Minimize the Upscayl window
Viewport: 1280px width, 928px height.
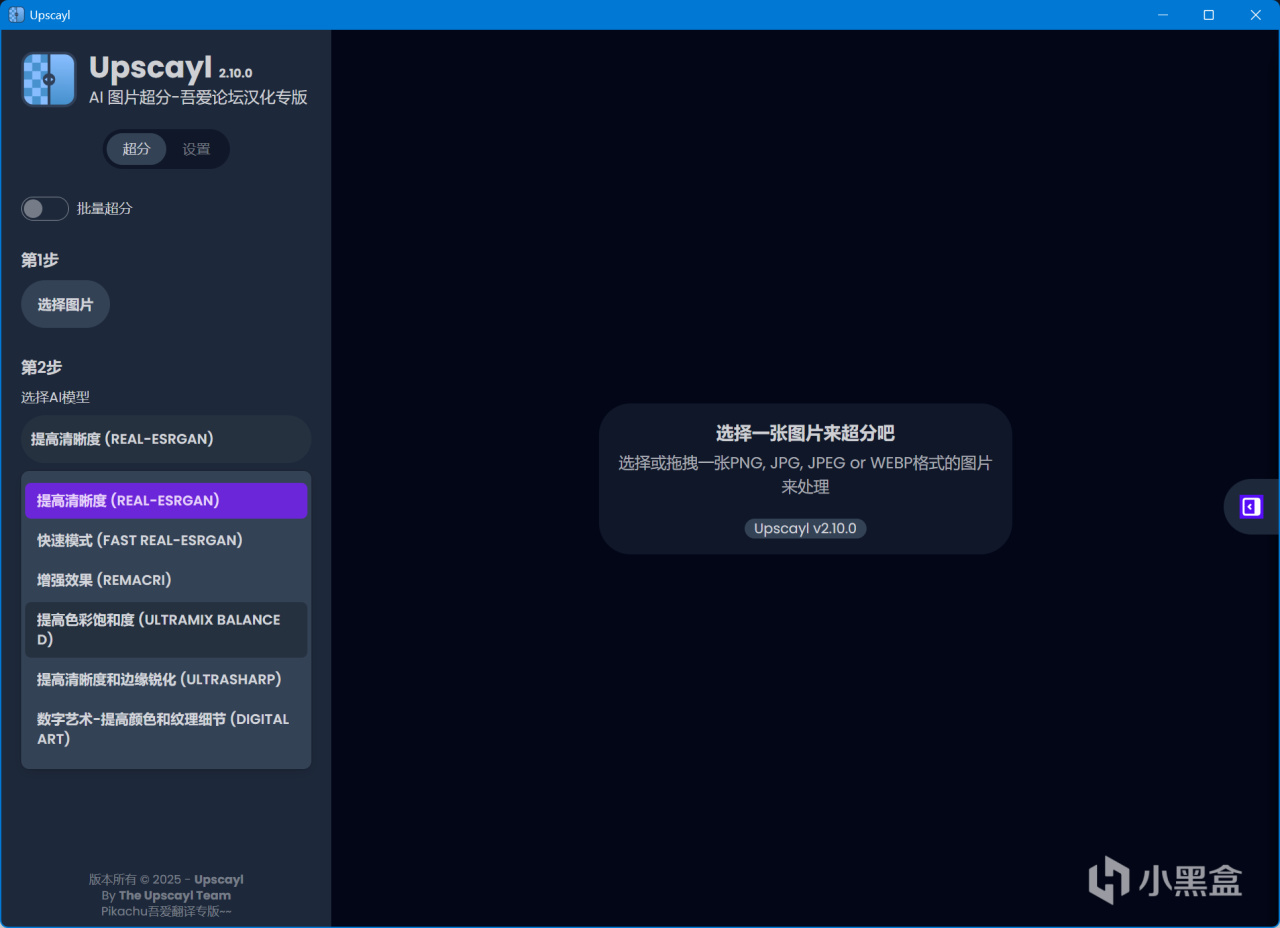point(1163,15)
